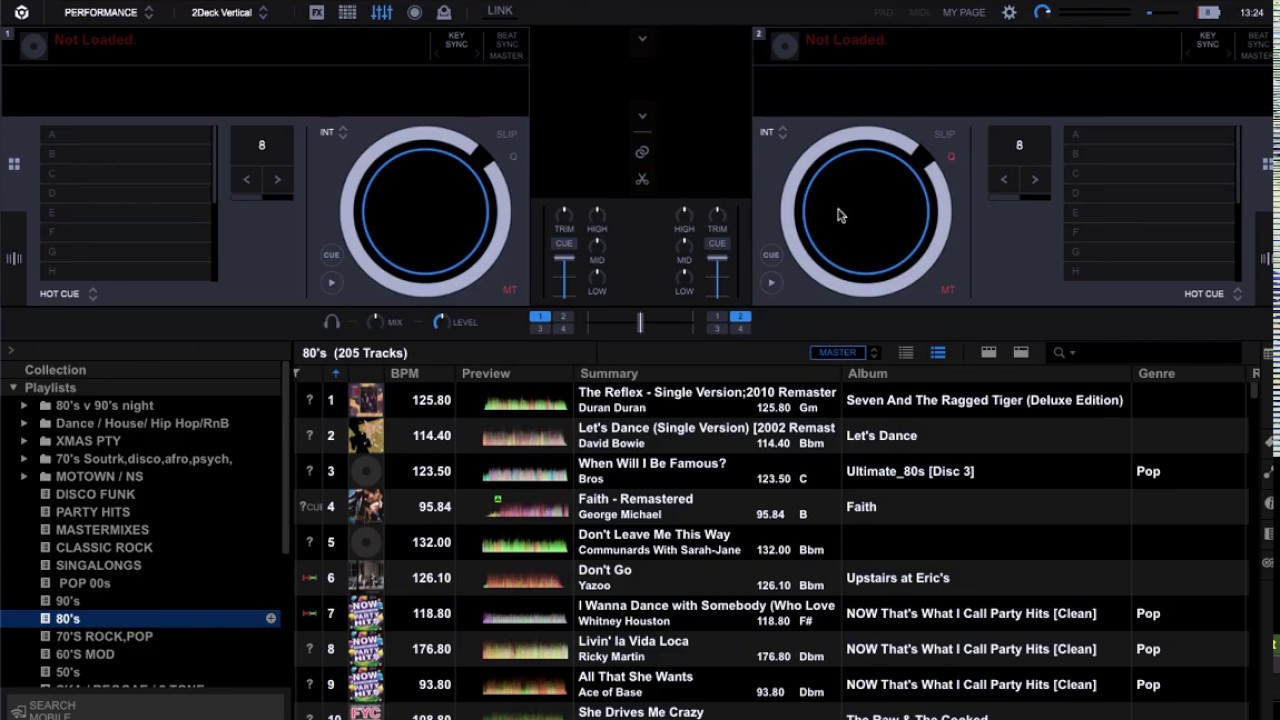Open deck 1 INT mode selector
The height and width of the screenshot is (720, 1280).
click(334, 132)
